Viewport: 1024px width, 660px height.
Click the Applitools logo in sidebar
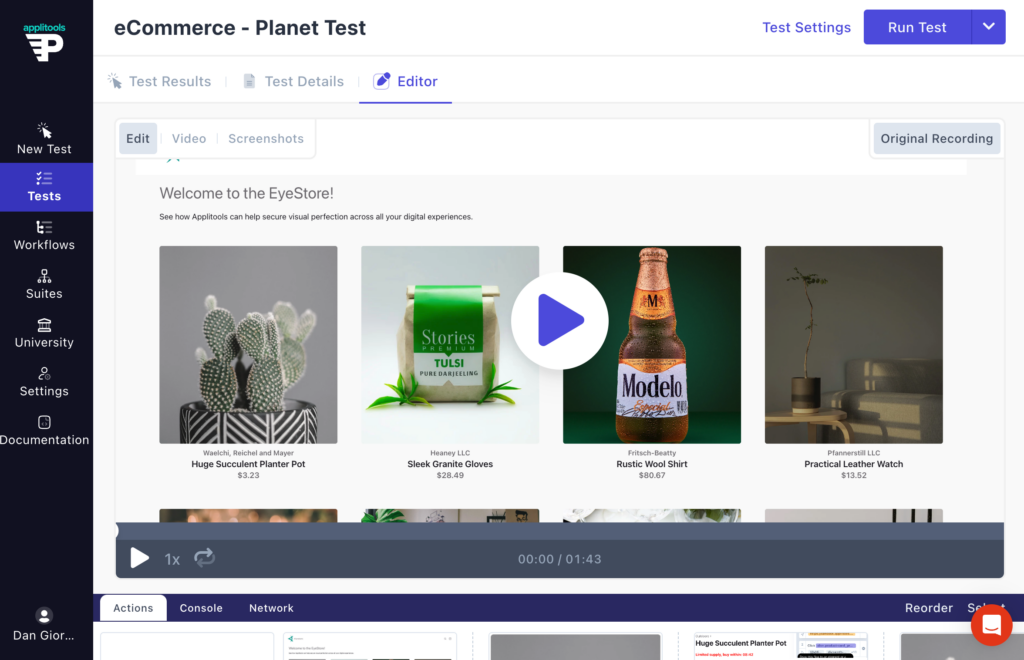tap(44, 42)
